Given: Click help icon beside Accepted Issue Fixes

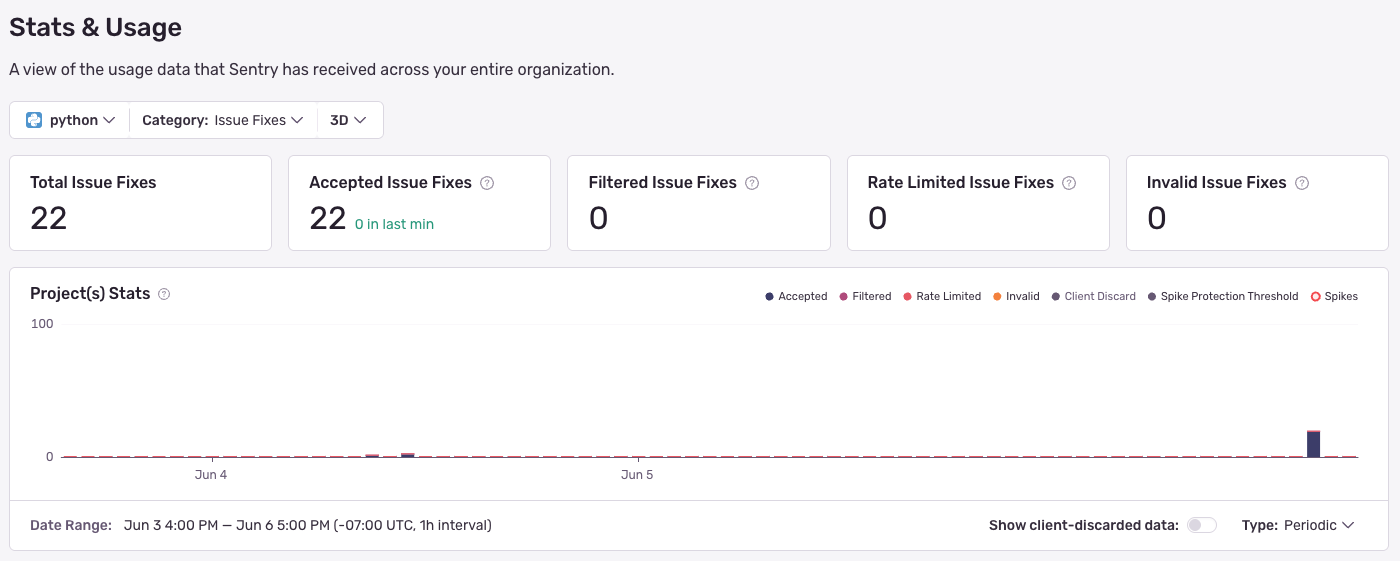Looking at the screenshot, I should click(x=487, y=183).
